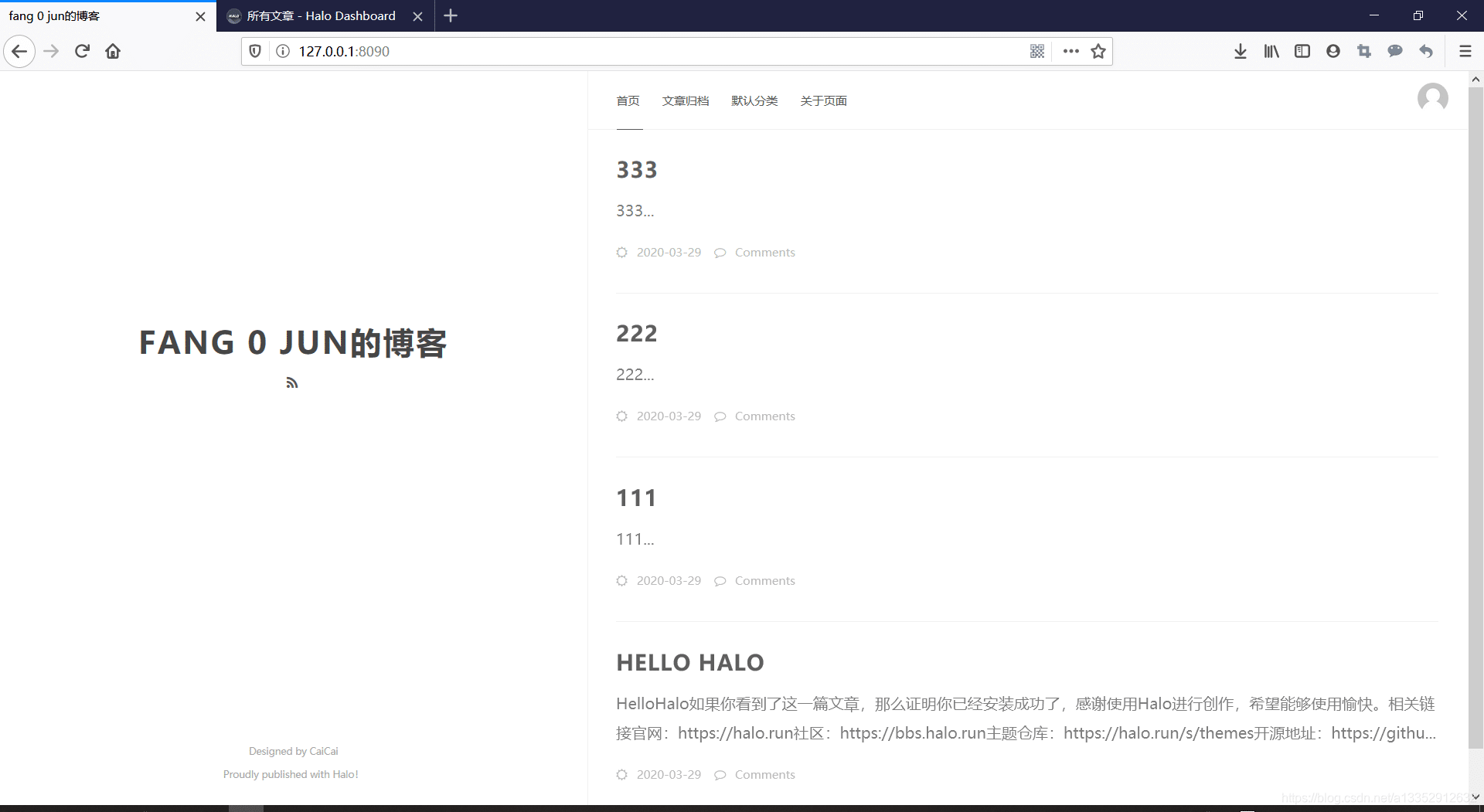Open page actions three-dots menu
Viewport: 1484px width, 812px height.
pyautogui.click(x=1070, y=52)
